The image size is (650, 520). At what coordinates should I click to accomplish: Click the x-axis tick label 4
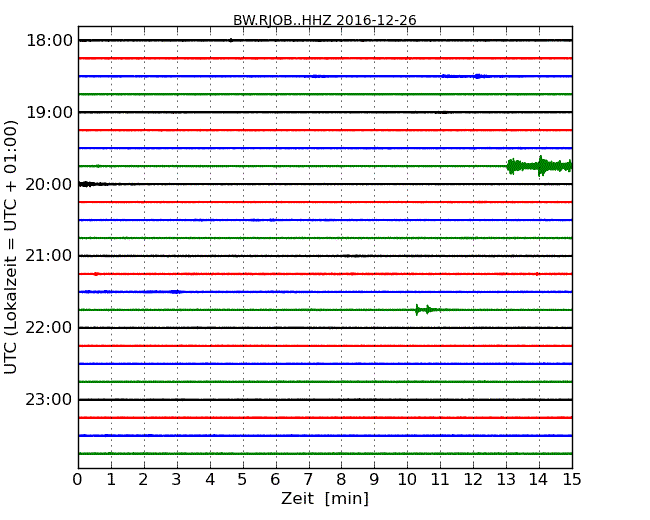pyautogui.click(x=210, y=480)
